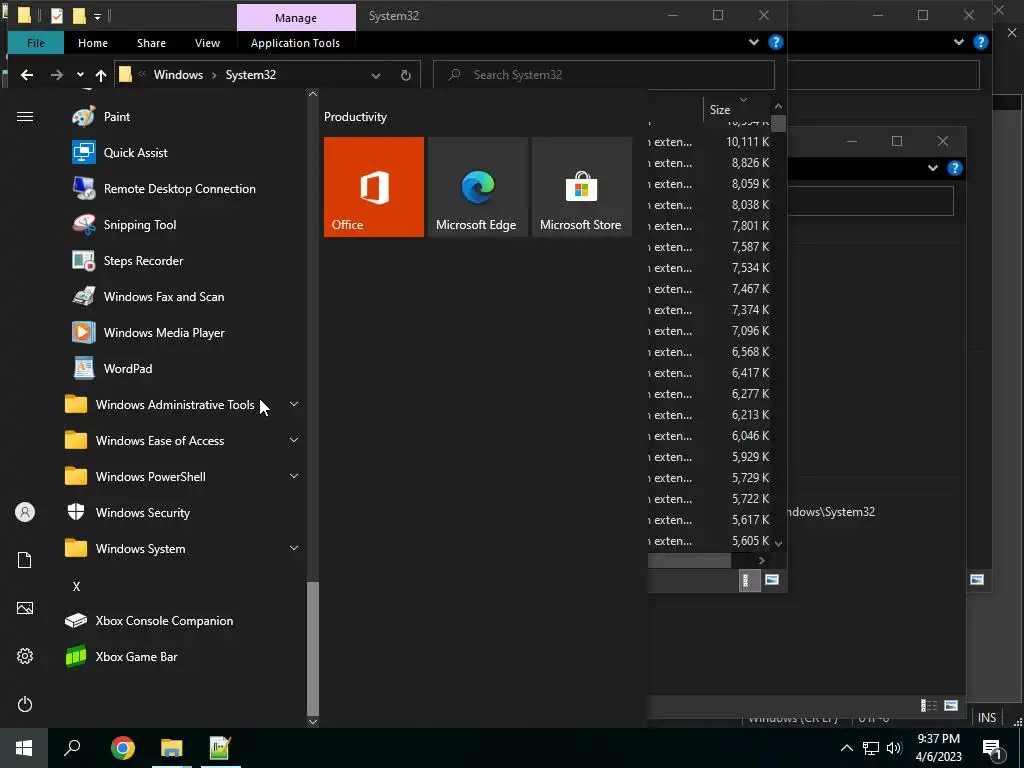Click the volume icon in system tray
The width and height of the screenshot is (1024, 768).
pos(894,748)
